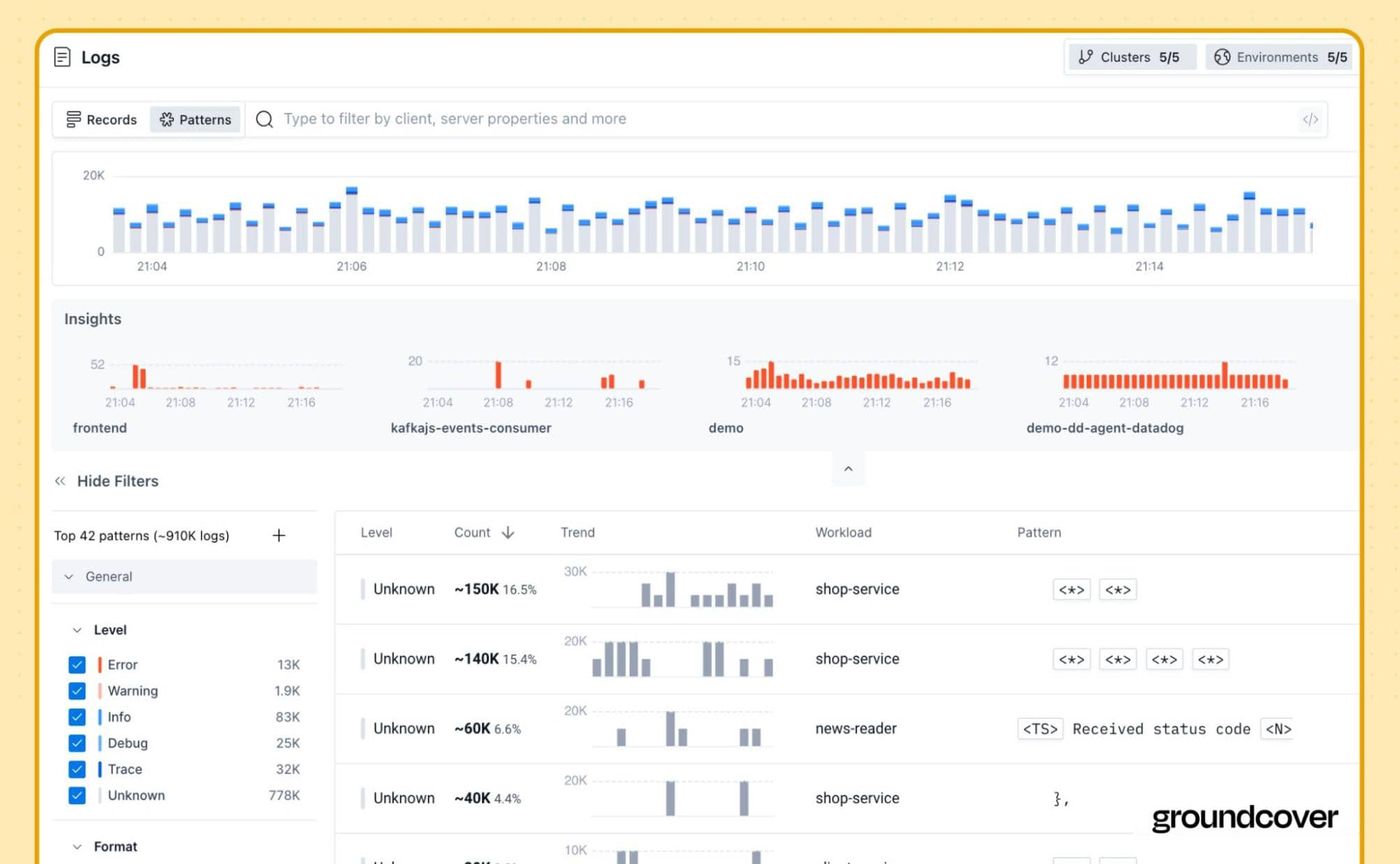Click the Workload column header
This screenshot has width=1400, height=864.
[843, 532]
